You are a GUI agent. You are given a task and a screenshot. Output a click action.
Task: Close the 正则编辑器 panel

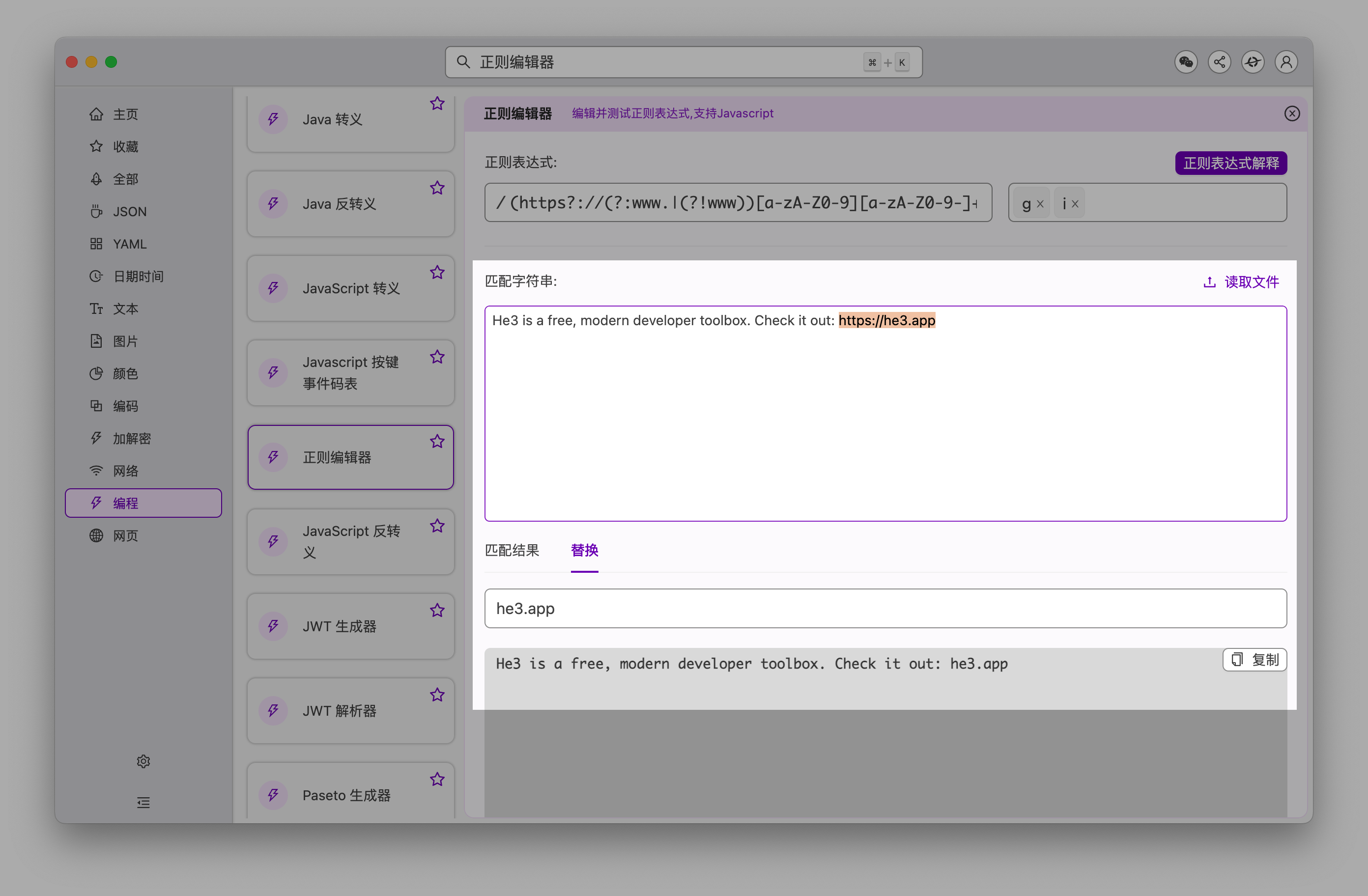[x=1291, y=114]
